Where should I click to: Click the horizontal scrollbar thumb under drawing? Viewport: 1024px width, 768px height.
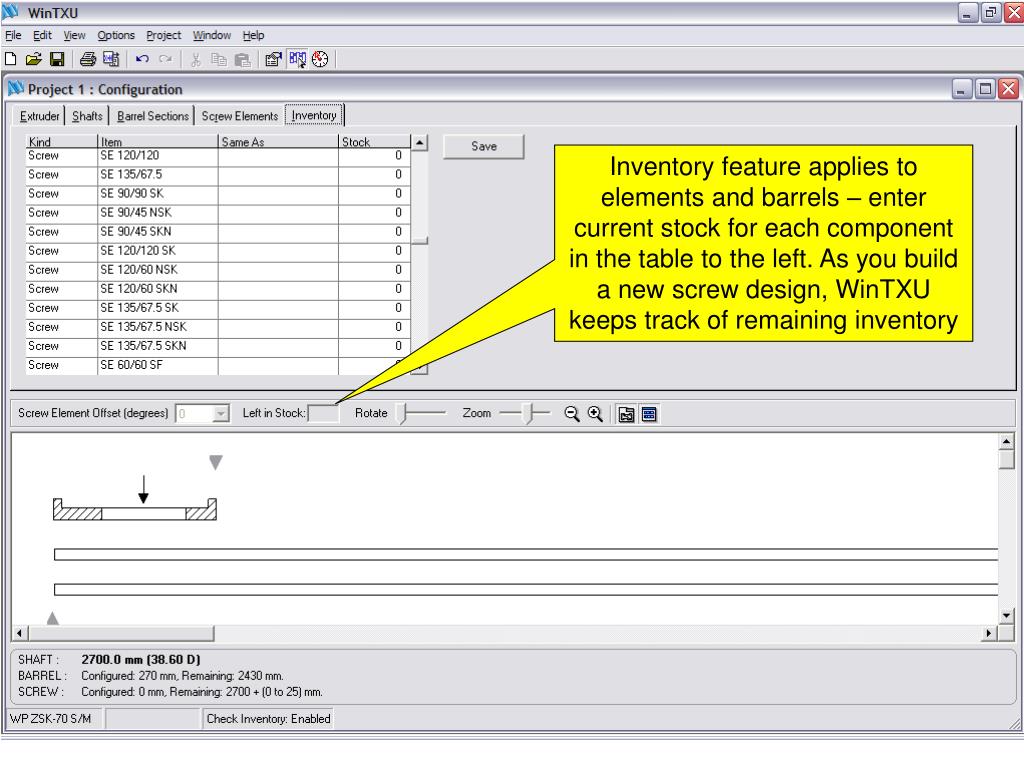121,633
